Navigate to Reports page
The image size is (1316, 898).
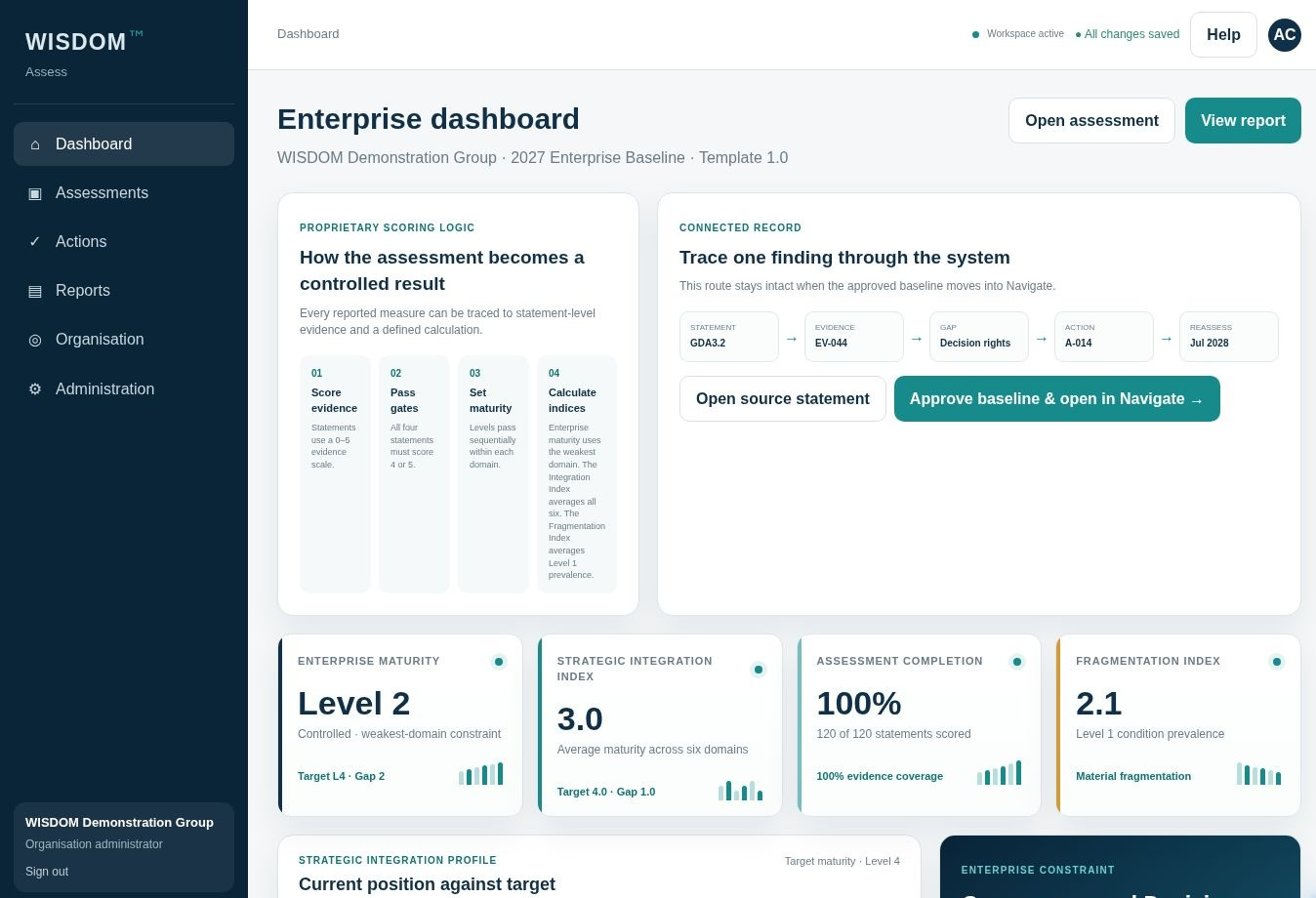(x=124, y=291)
